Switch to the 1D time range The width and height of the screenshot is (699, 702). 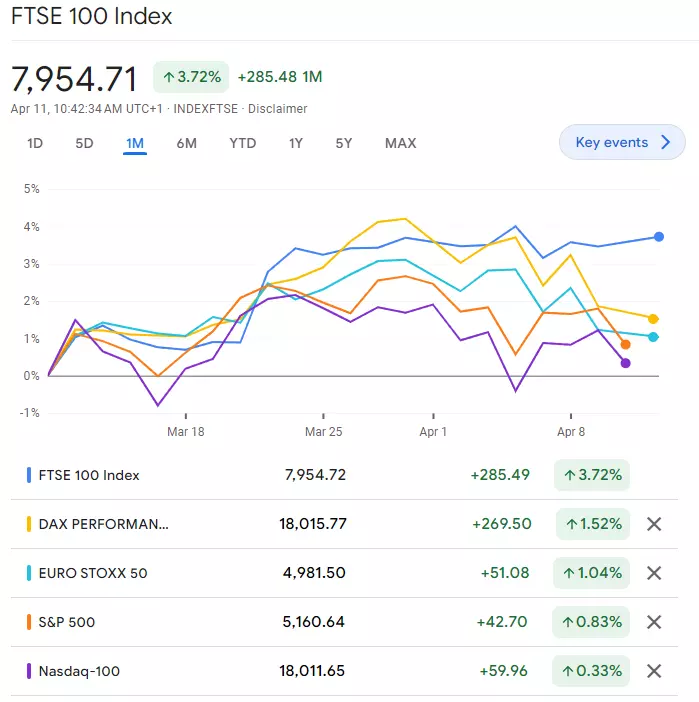click(x=35, y=143)
